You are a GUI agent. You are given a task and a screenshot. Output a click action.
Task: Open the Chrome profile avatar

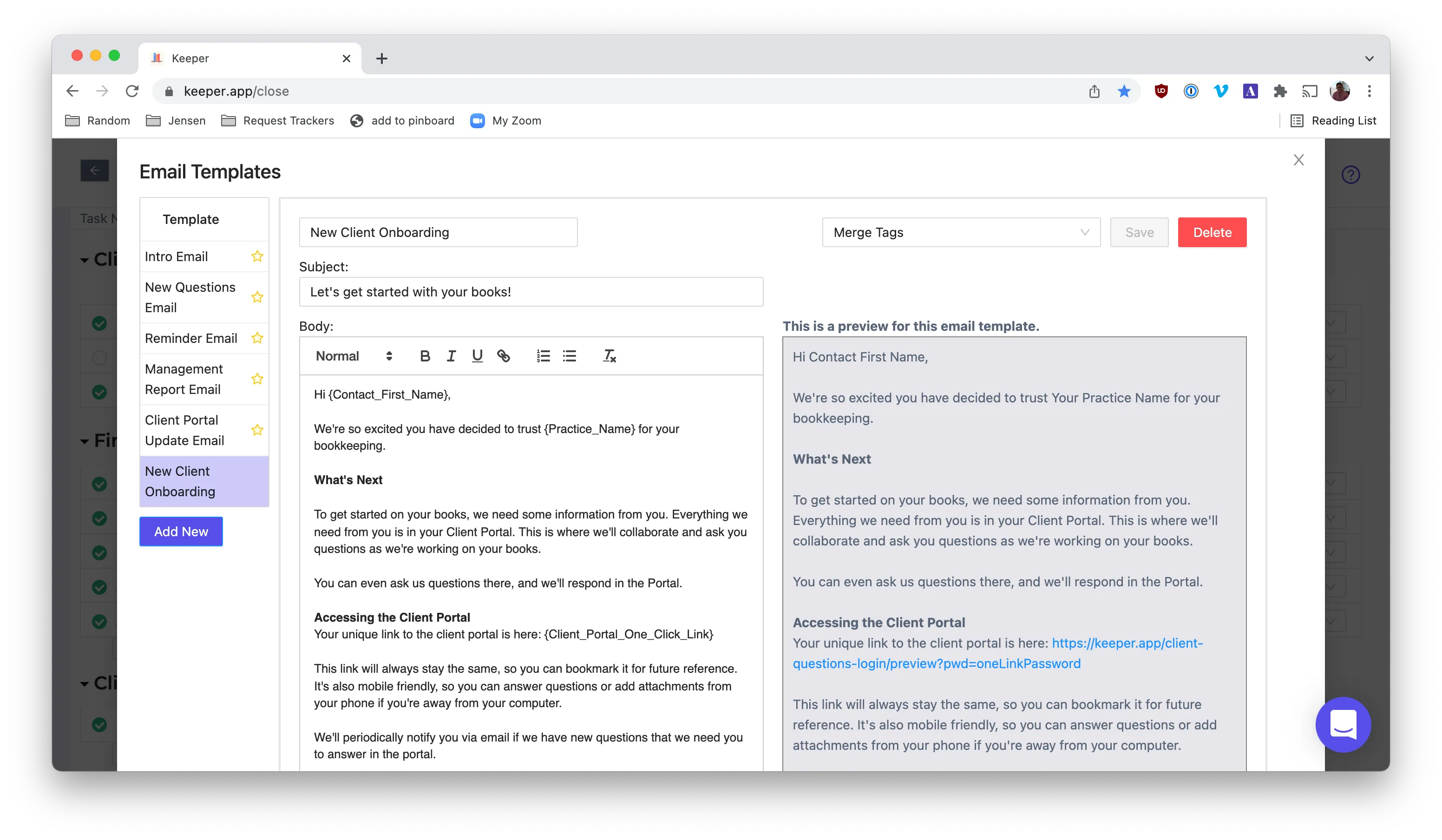click(1340, 91)
